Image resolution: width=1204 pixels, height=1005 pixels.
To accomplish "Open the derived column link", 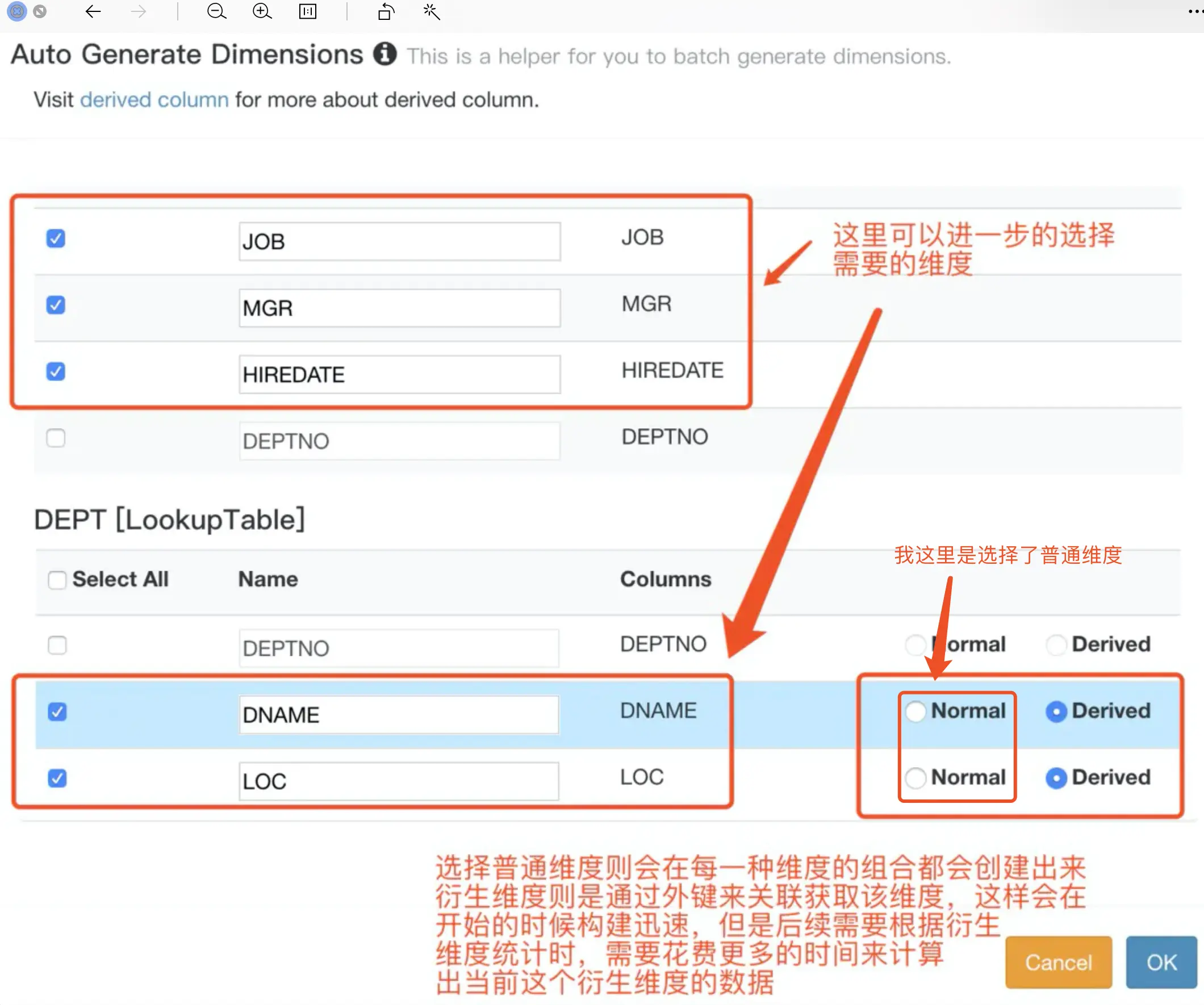I will click(154, 100).
